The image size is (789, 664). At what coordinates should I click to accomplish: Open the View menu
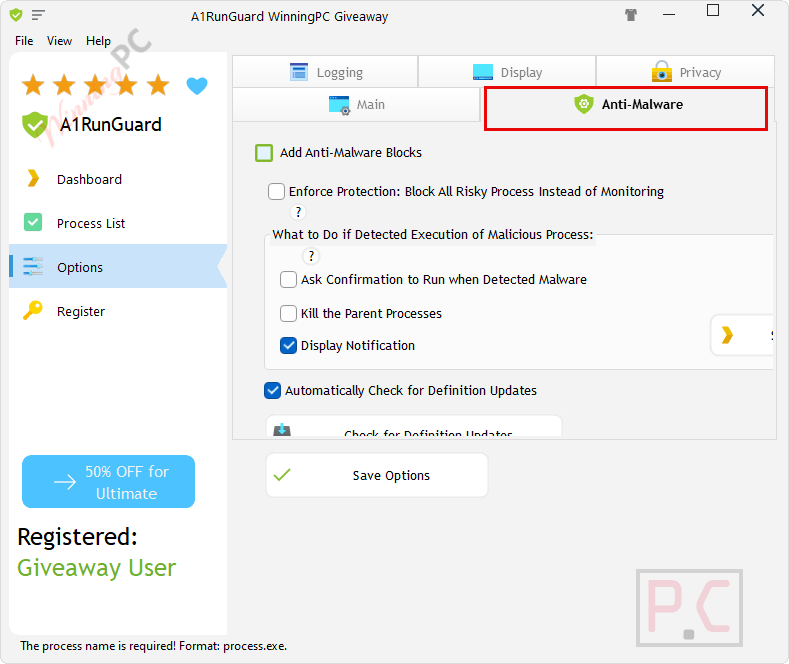pos(59,41)
